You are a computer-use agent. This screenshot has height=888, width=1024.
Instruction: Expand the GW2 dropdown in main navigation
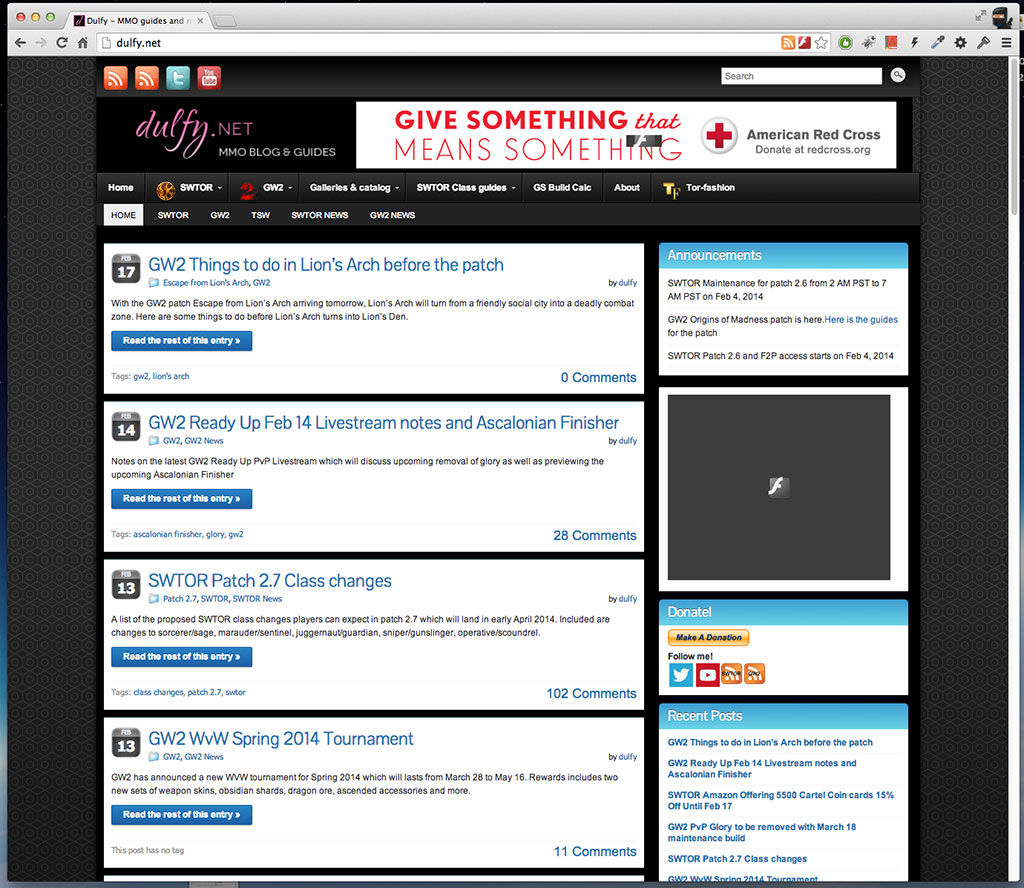(264, 188)
